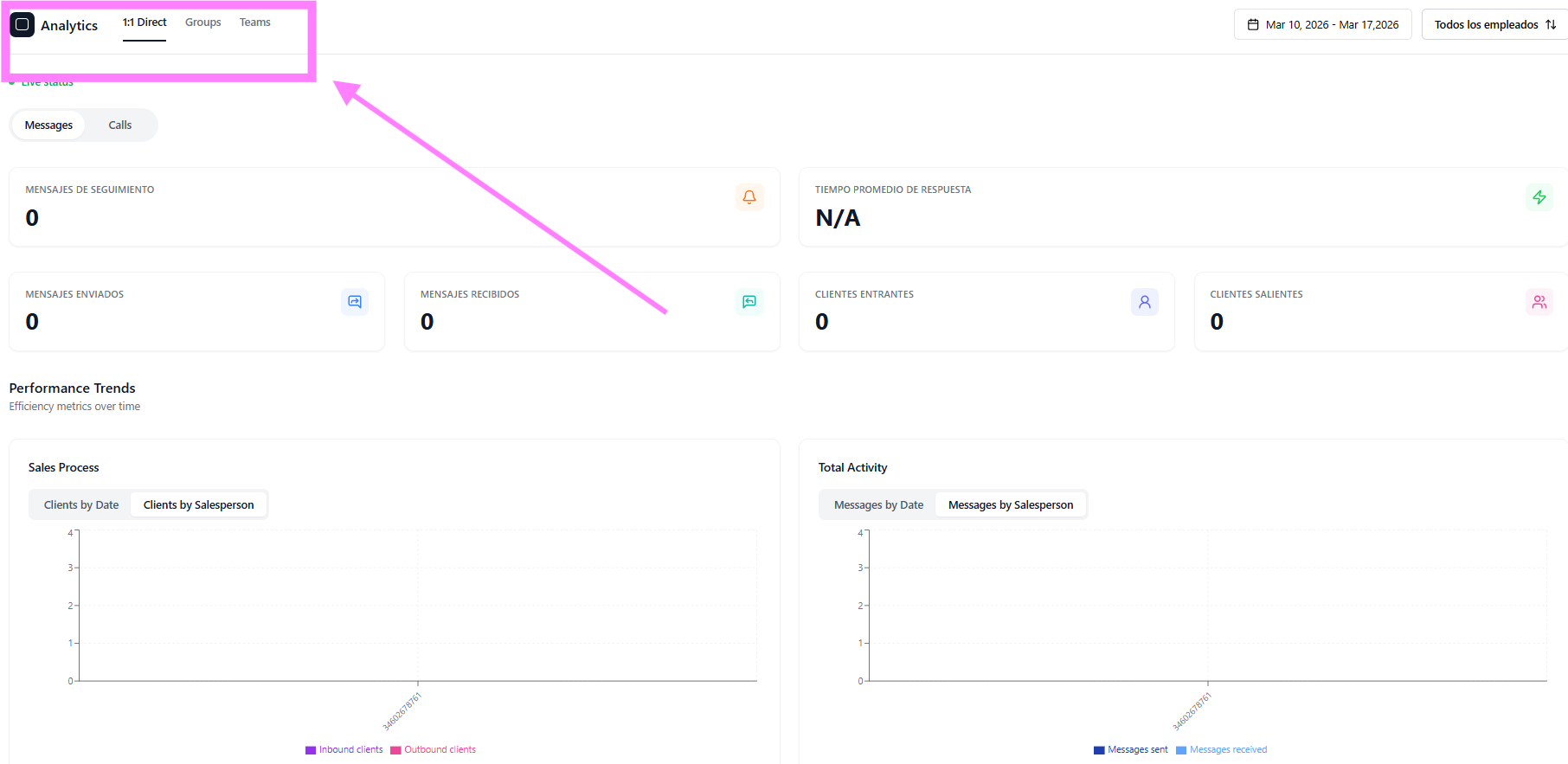This screenshot has height=764, width=1568.
Task: Click the Clientes Entrantes user icon
Action: (1144, 302)
